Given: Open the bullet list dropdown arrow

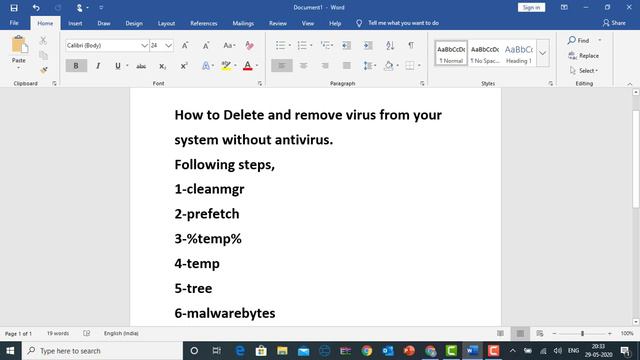Looking at the screenshot, I should coord(290,45).
